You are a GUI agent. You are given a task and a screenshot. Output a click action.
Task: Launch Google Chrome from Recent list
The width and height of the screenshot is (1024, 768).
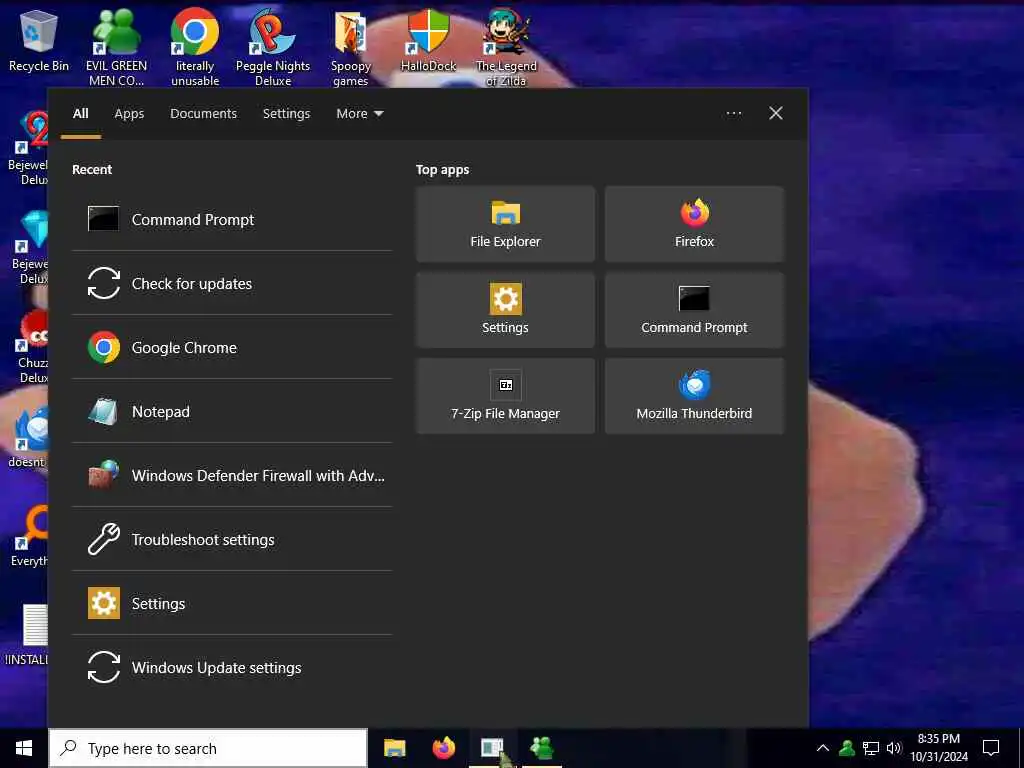point(232,347)
